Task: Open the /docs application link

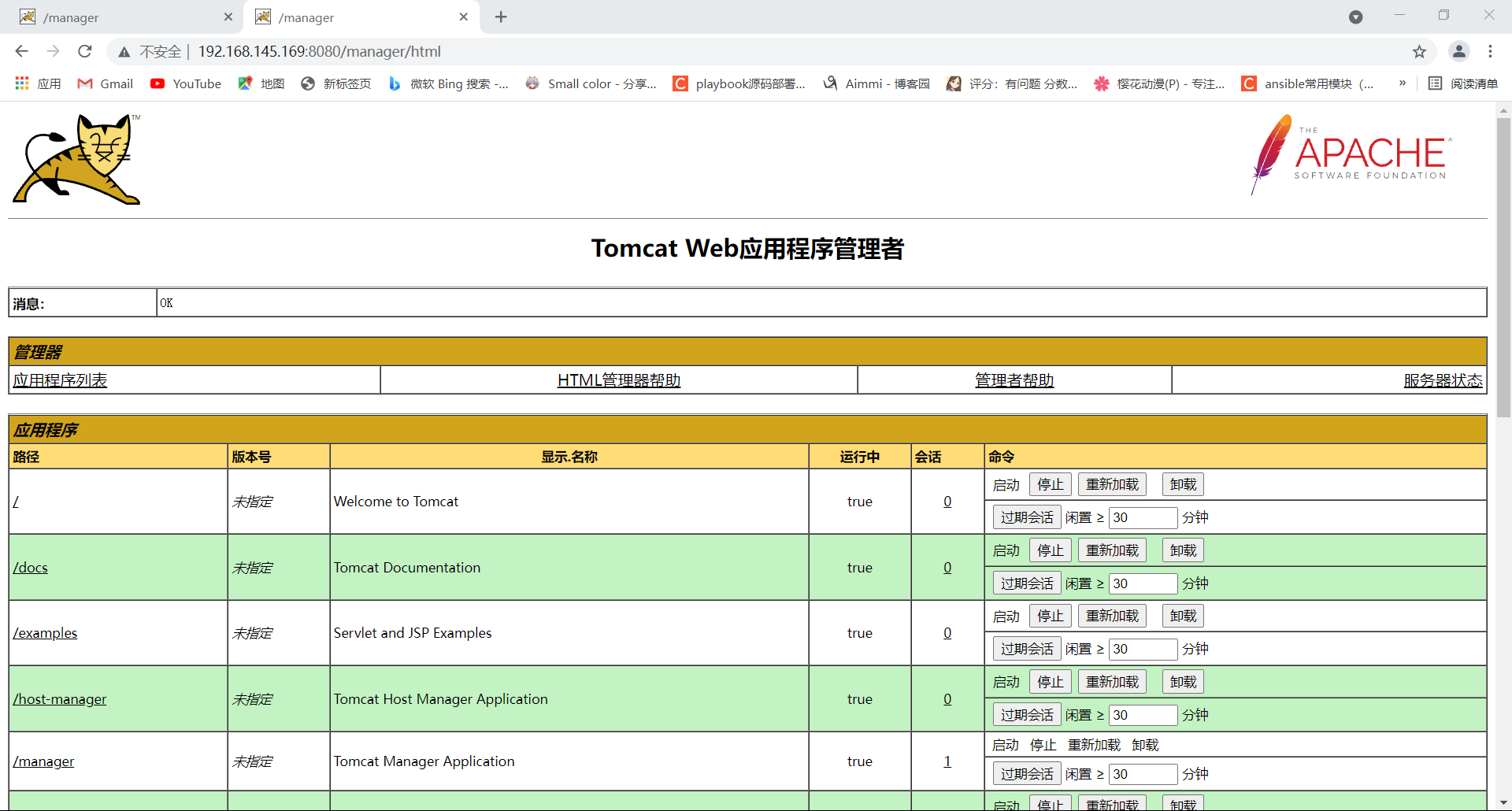Action: click(x=30, y=568)
